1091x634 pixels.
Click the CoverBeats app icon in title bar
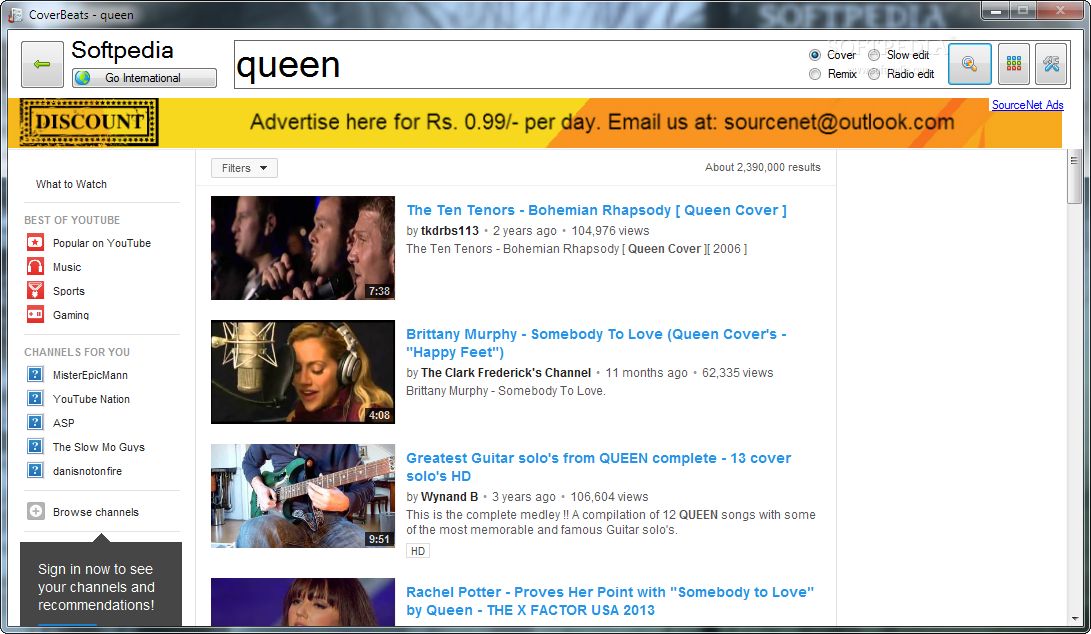point(15,15)
